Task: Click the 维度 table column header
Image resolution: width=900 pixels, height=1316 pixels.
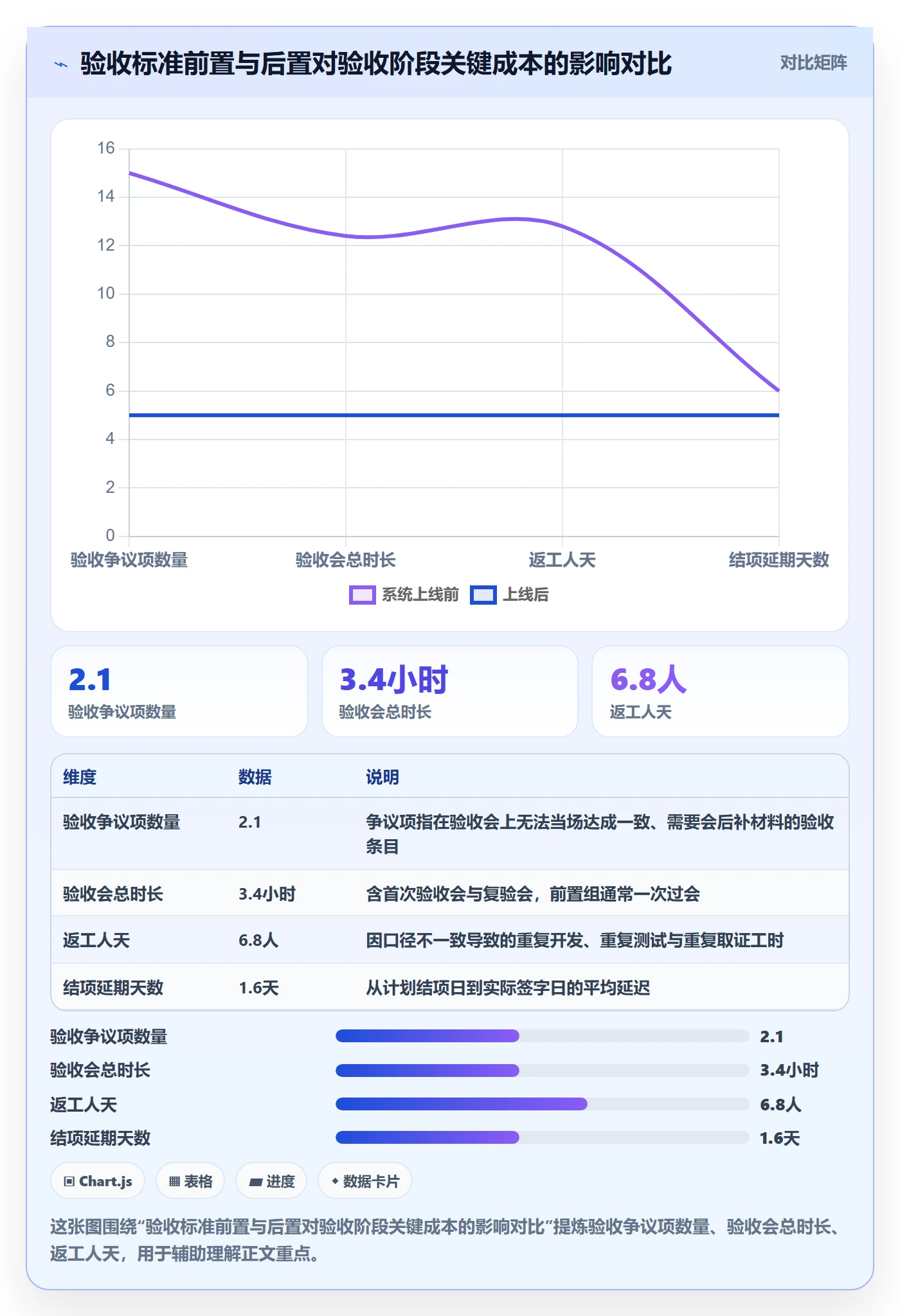Action: [x=80, y=778]
